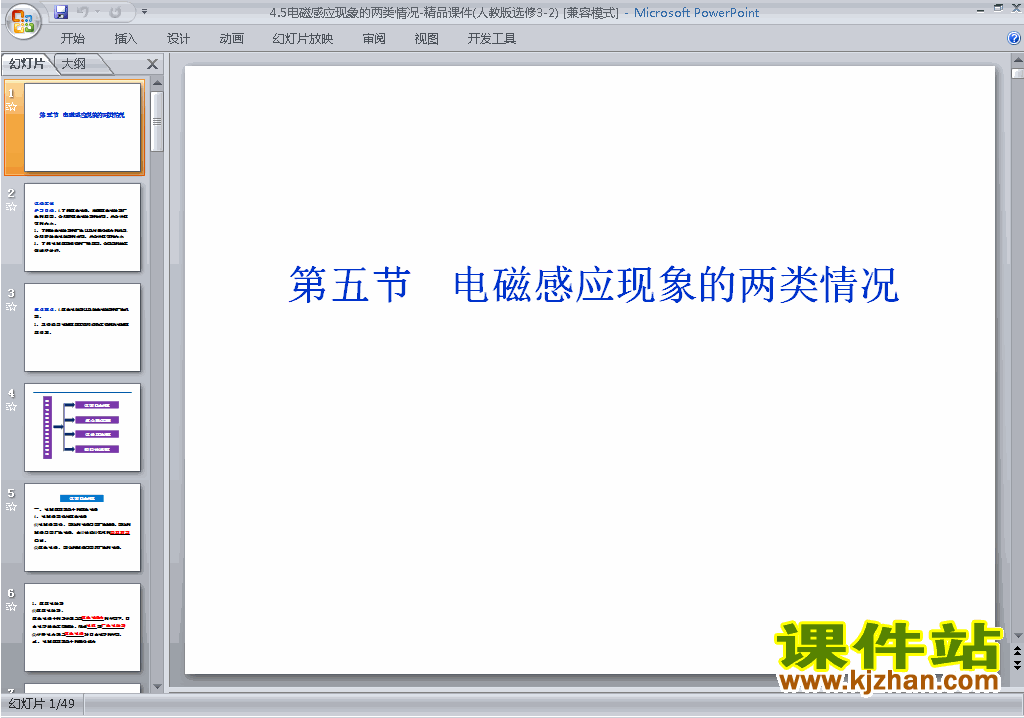The image size is (1024, 718).
Task: Go to next slide double-arrow button
Action: point(1017,665)
